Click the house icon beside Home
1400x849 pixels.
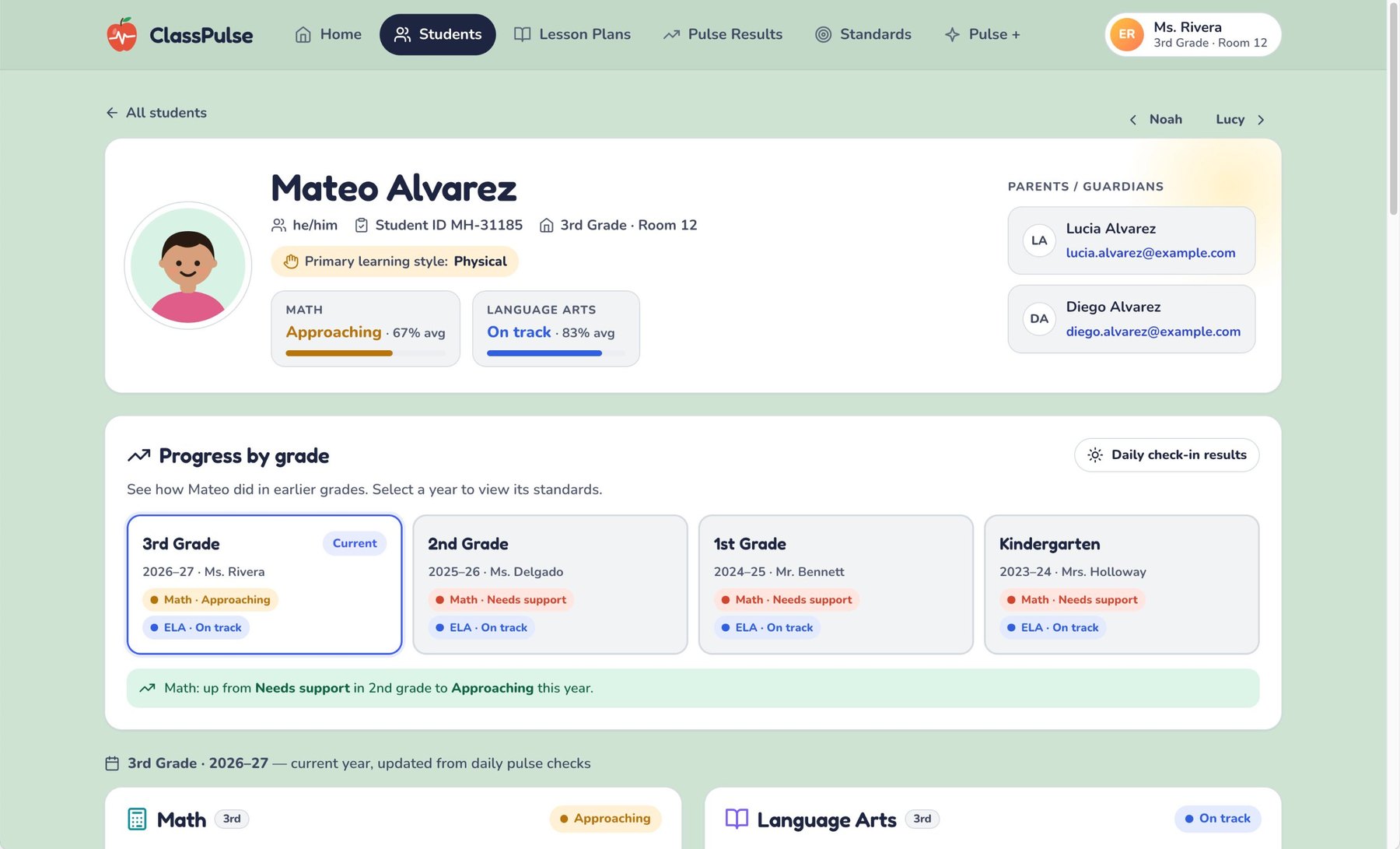(x=303, y=34)
